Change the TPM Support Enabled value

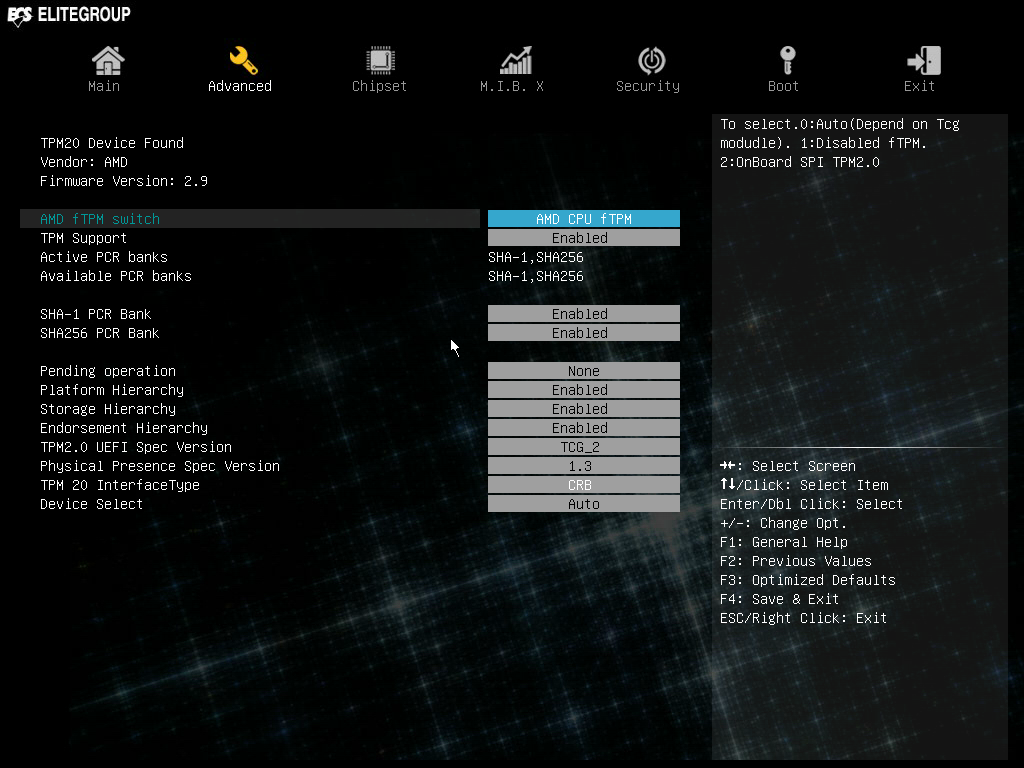584,238
